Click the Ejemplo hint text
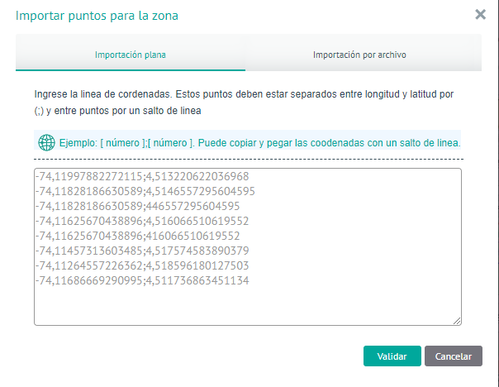 point(260,143)
